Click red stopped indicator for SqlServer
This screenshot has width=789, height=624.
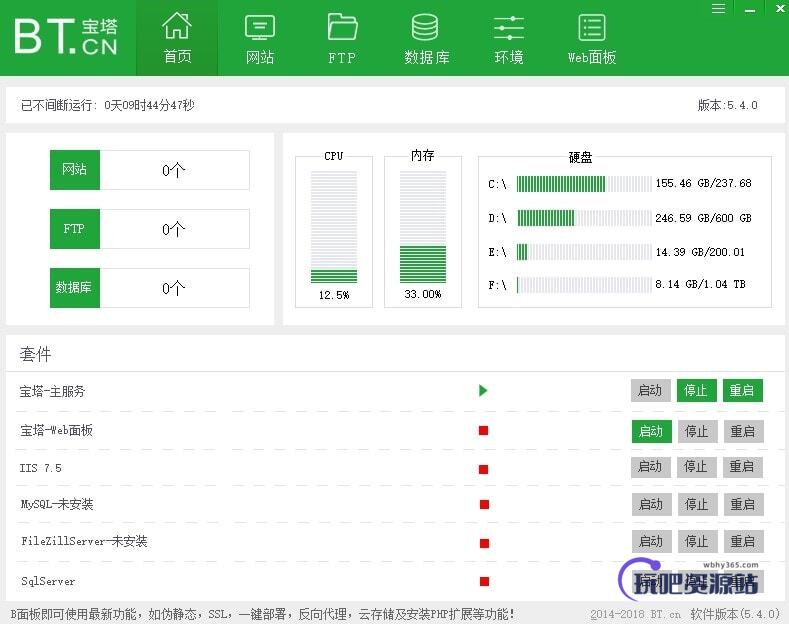point(484,581)
